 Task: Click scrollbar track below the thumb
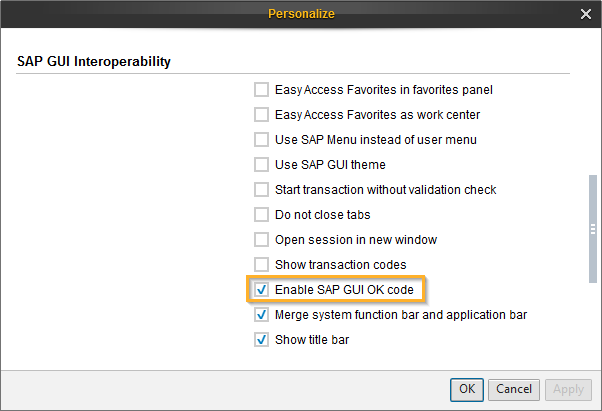click(x=592, y=320)
